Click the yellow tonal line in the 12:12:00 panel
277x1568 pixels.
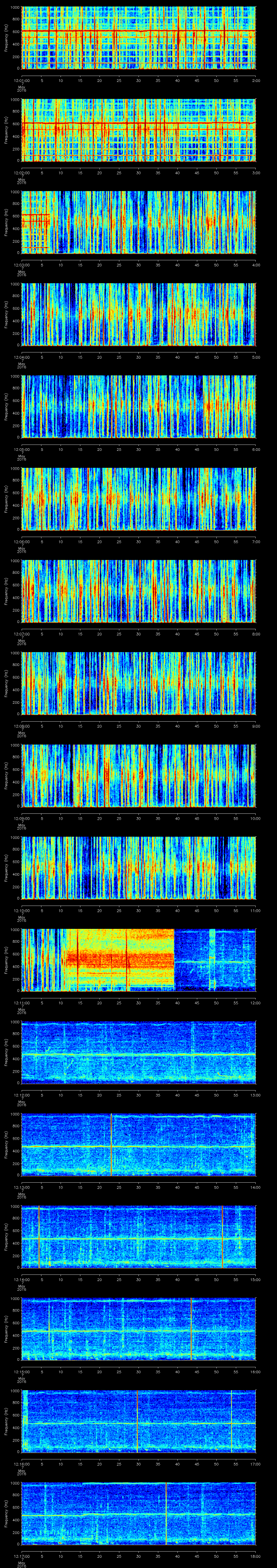[139, 1054]
